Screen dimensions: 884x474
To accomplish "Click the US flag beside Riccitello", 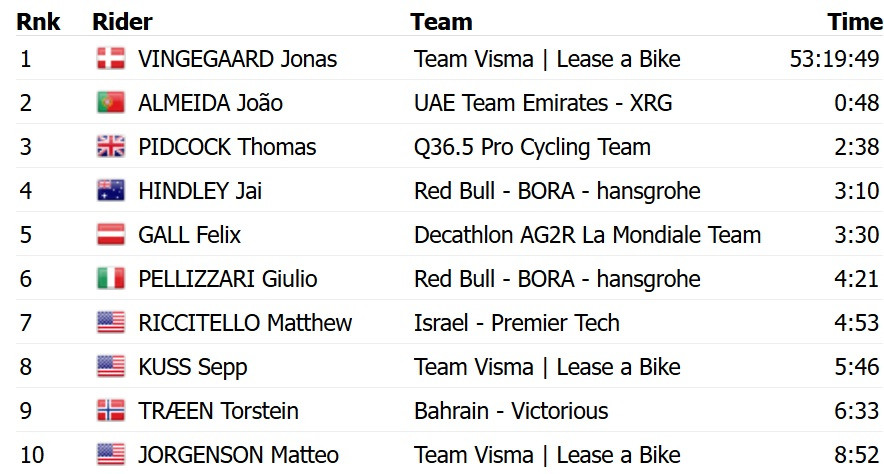I will tap(110, 323).
